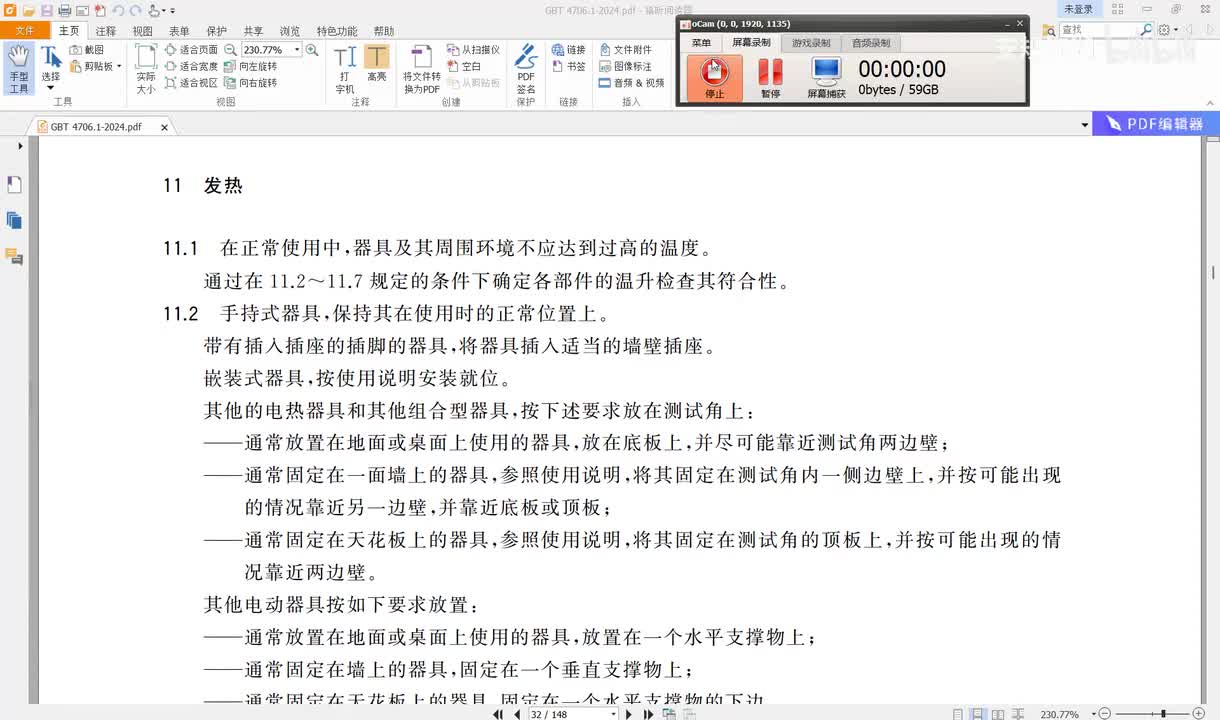Expand the left navigation panel arrow
The image size is (1220, 720).
(20, 146)
